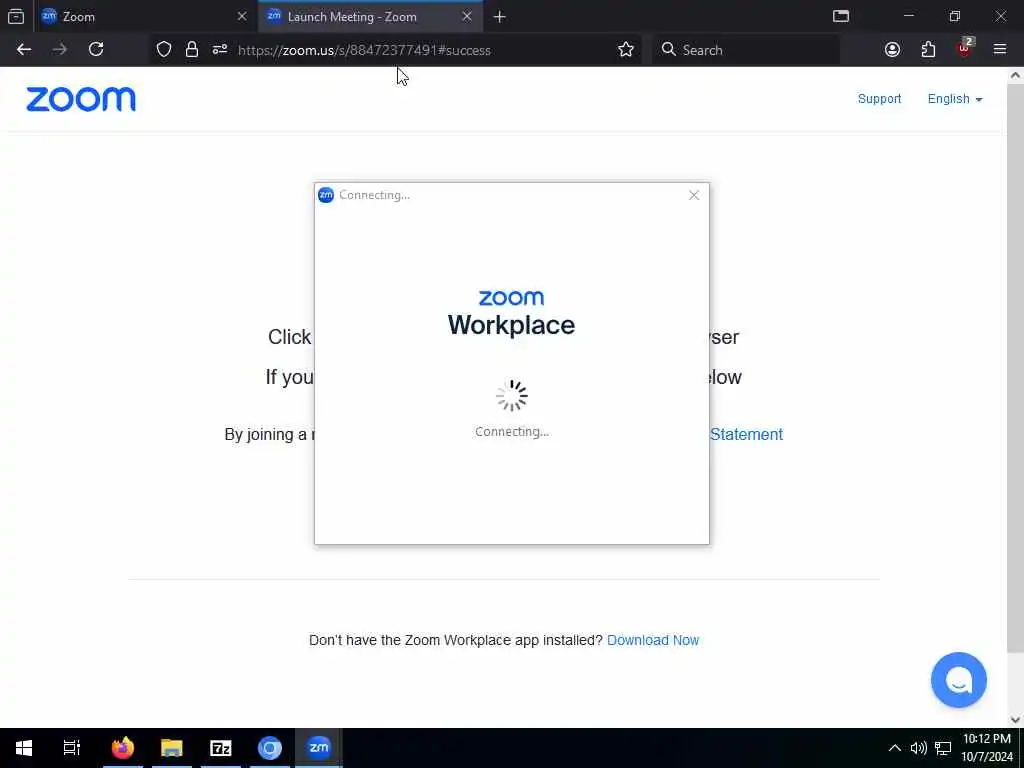This screenshot has width=1024, height=768.
Task: Open site permissions icon in address bar
Action: pyautogui.click(x=220, y=50)
